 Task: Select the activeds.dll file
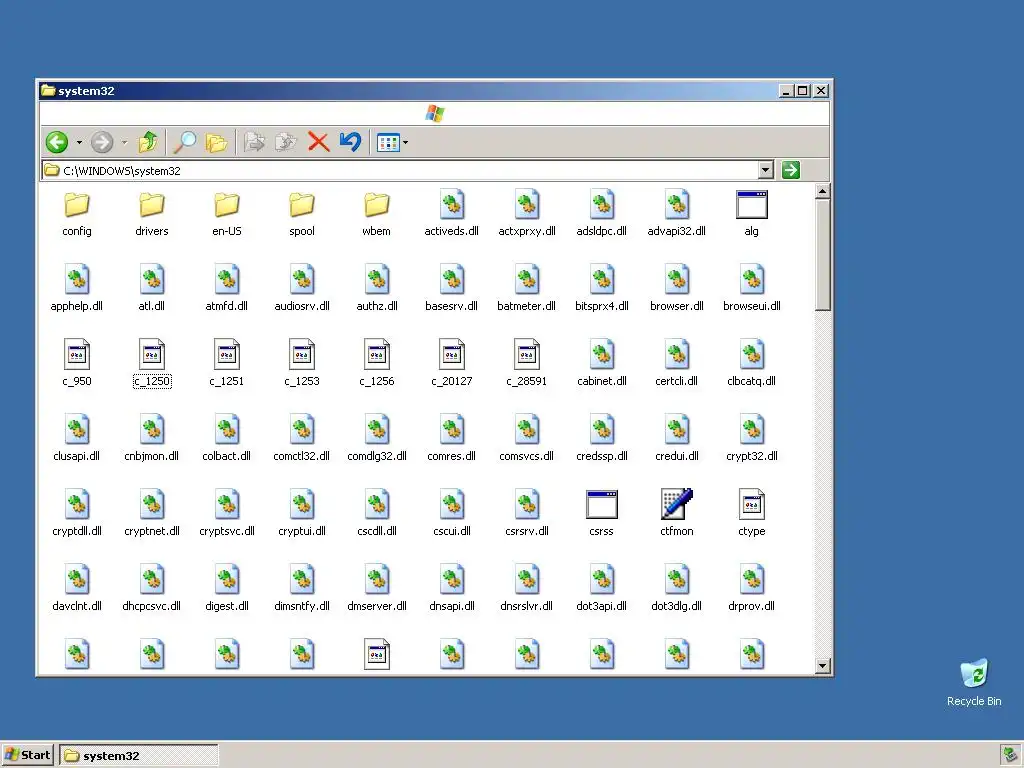point(451,215)
